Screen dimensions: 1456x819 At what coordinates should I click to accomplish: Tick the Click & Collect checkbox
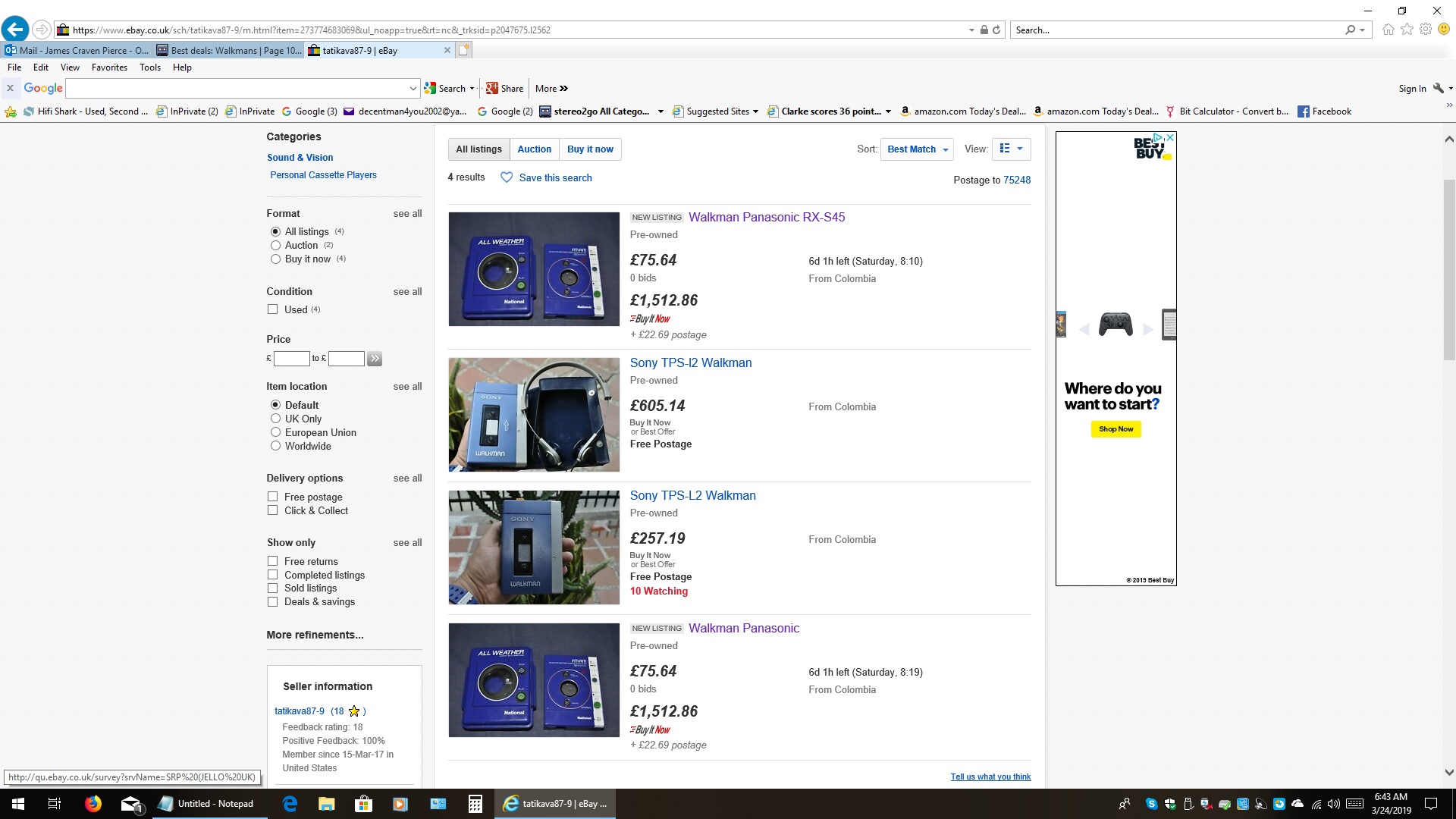[x=272, y=510]
